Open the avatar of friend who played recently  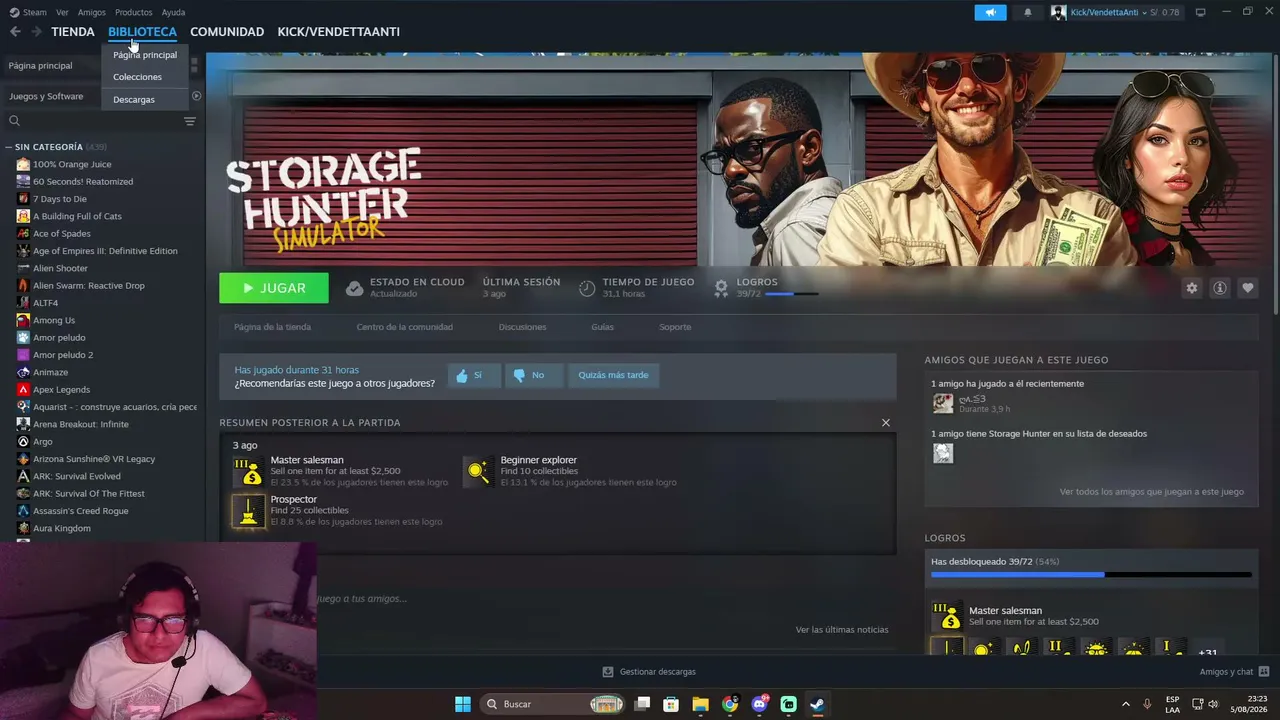(x=943, y=403)
